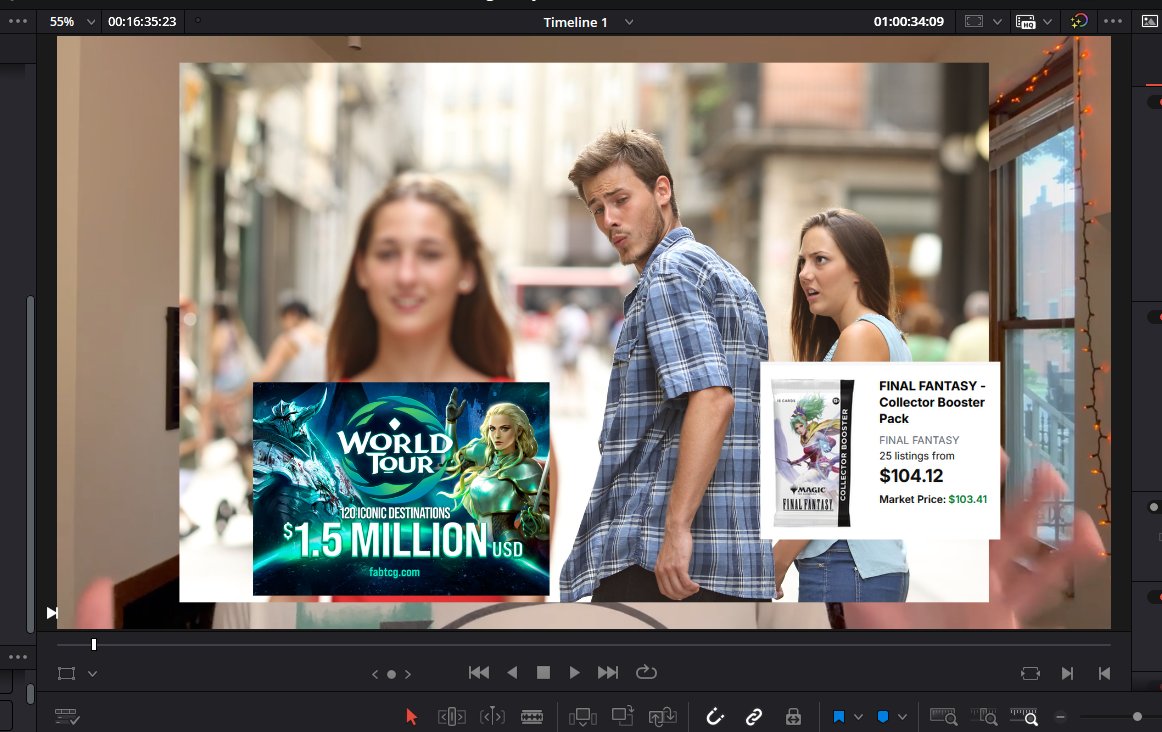Open the viewer overlay mode dropdown
Image resolution: width=1162 pixels, height=732 pixels.
pos(93,673)
